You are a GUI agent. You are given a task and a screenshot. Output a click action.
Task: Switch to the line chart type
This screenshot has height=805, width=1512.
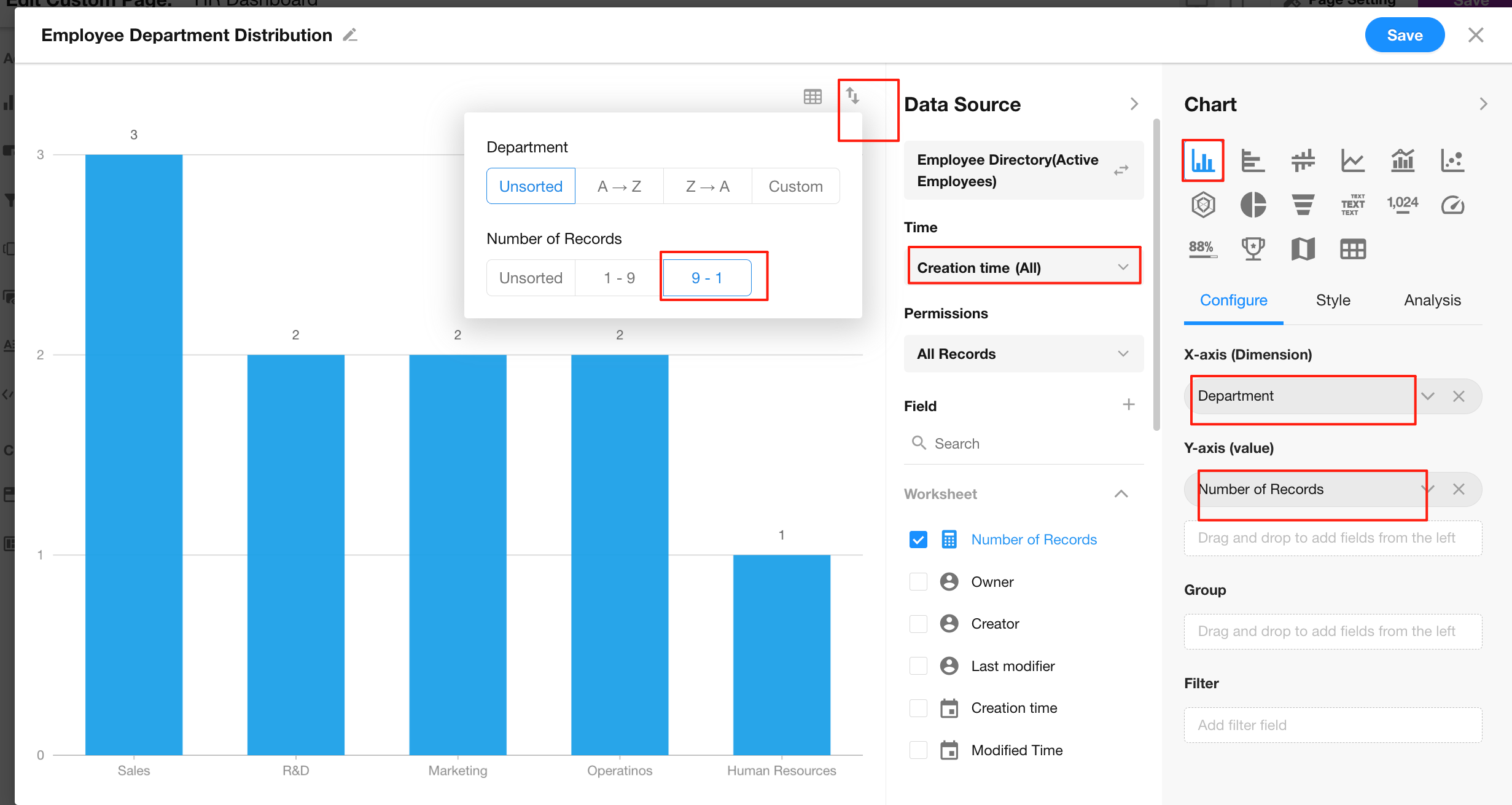[x=1352, y=161]
